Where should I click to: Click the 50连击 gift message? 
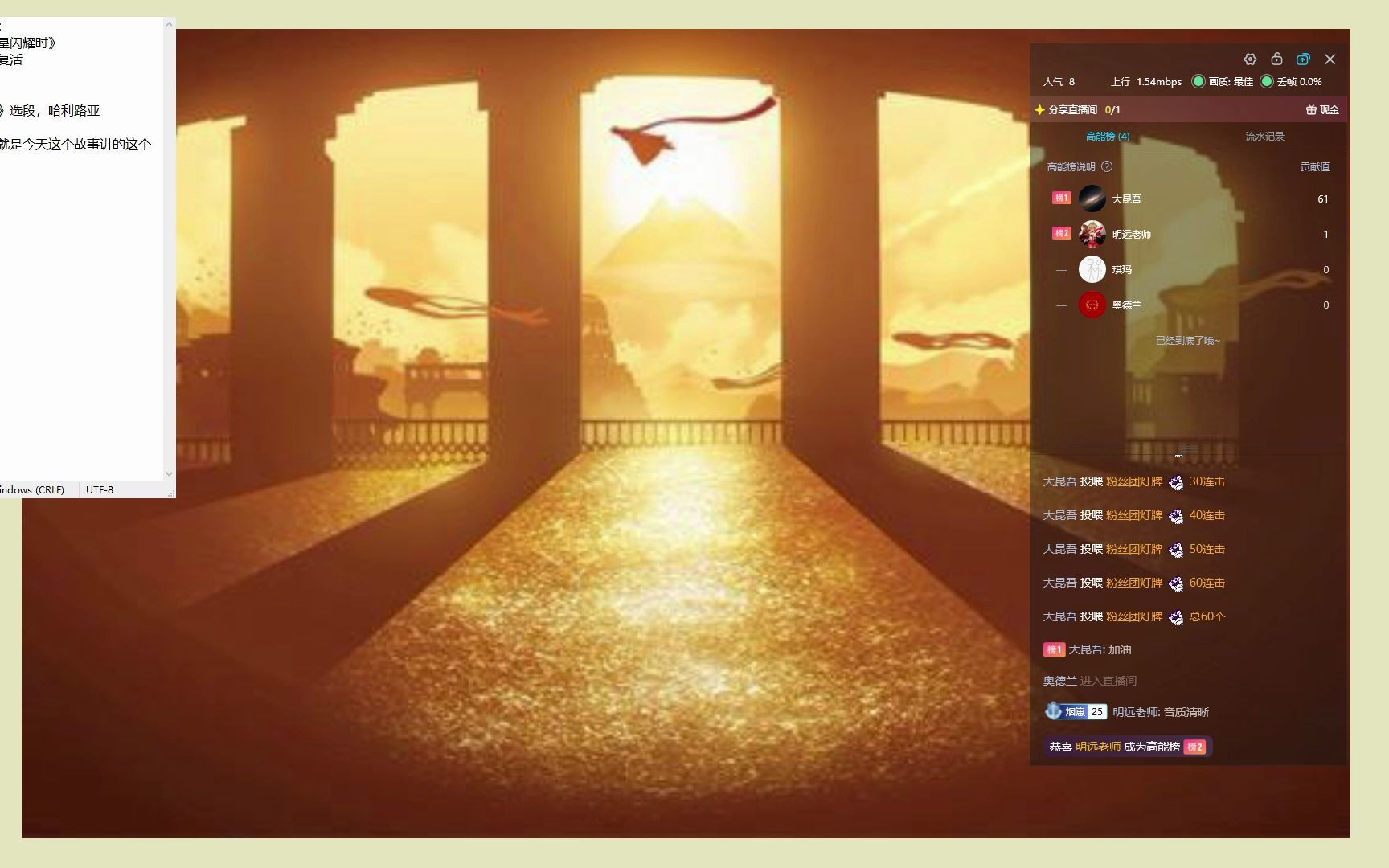click(x=1133, y=549)
